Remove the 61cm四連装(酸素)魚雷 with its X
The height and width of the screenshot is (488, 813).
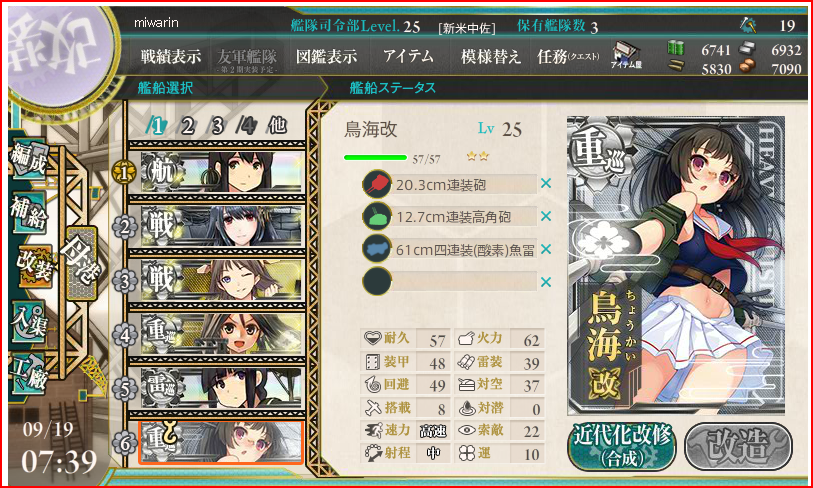tap(545, 249)
